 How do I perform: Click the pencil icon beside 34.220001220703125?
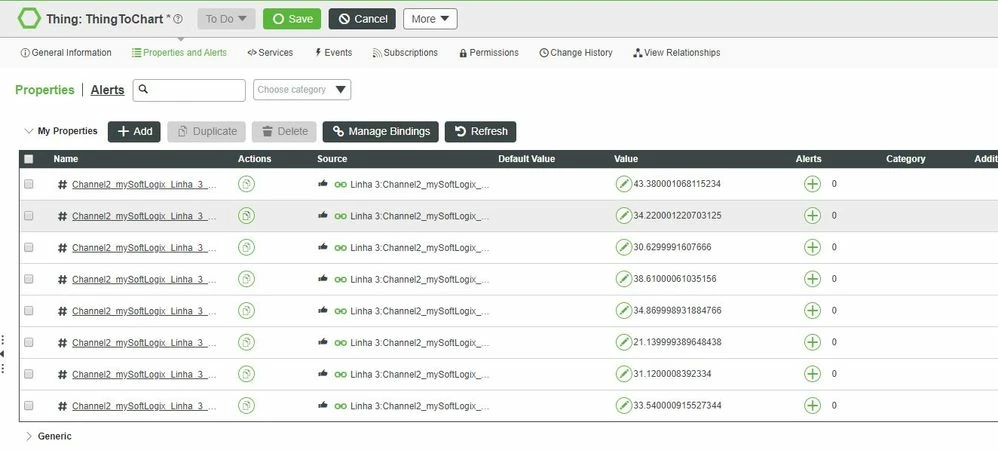(x=623, y=216)
